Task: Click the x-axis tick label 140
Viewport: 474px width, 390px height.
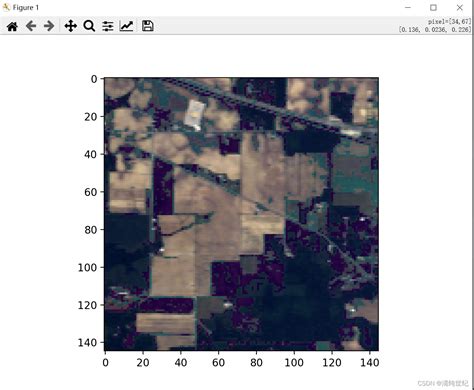Action: coord(370,363)
